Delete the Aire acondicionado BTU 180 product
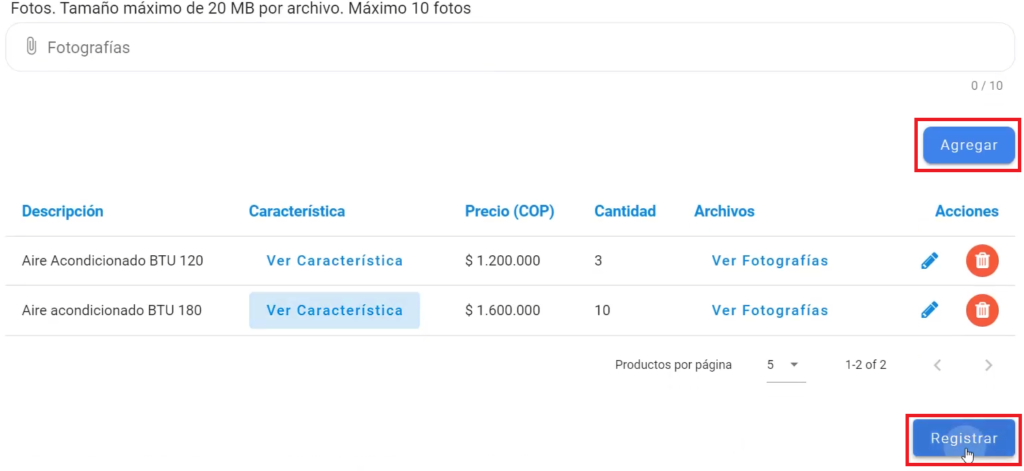Screen dimensions: 1024x471 coord(982,310)
